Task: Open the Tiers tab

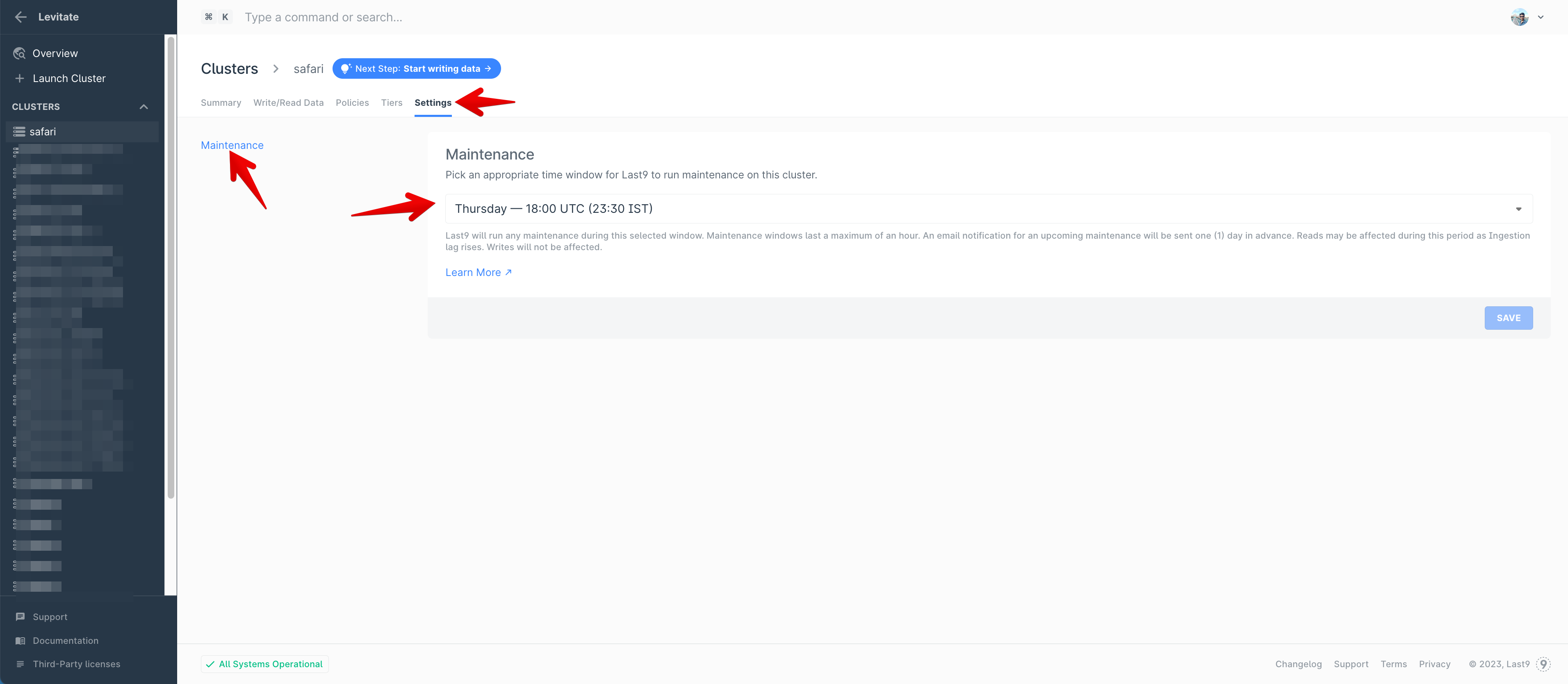Action: [392, 103]
